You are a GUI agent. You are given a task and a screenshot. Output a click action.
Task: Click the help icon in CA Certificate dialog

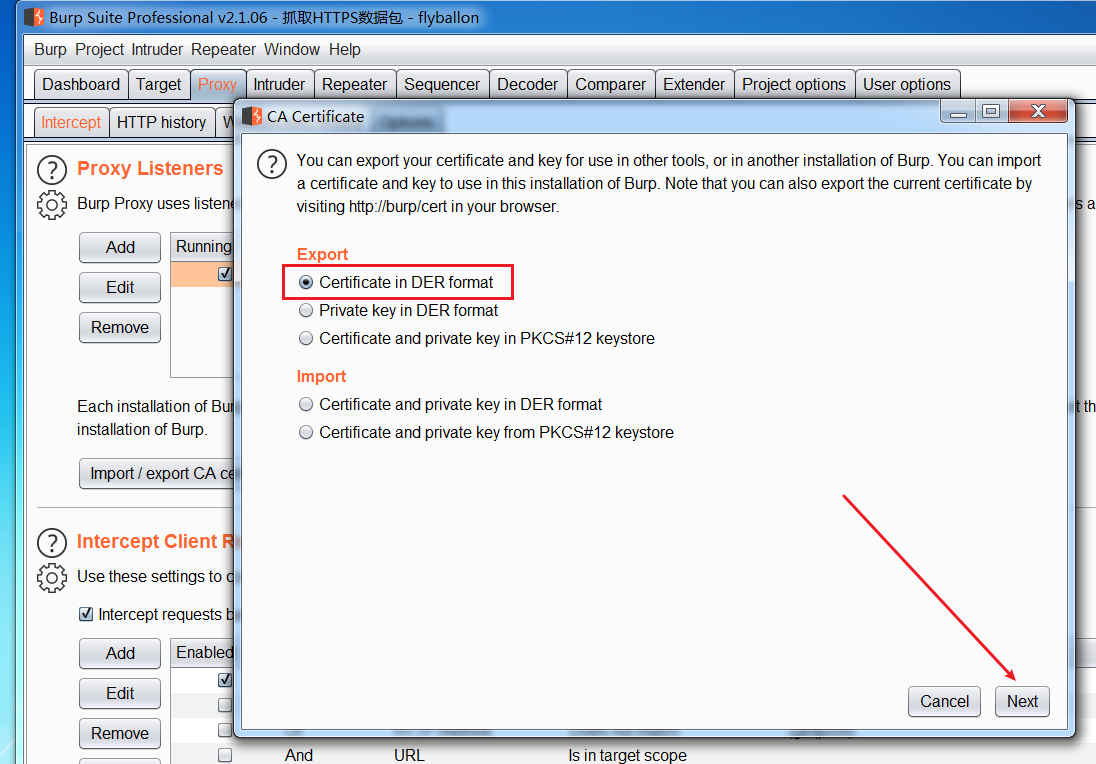click(x=272, y=165)
